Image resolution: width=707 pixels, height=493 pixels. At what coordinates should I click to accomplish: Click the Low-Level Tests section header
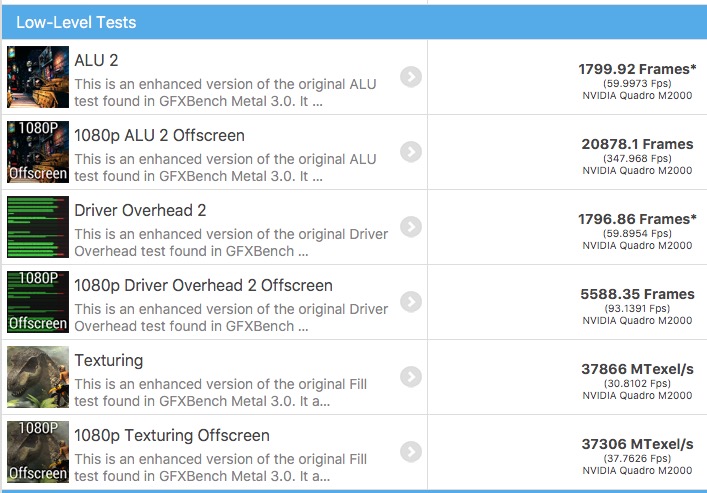click(x=77, y=22)
